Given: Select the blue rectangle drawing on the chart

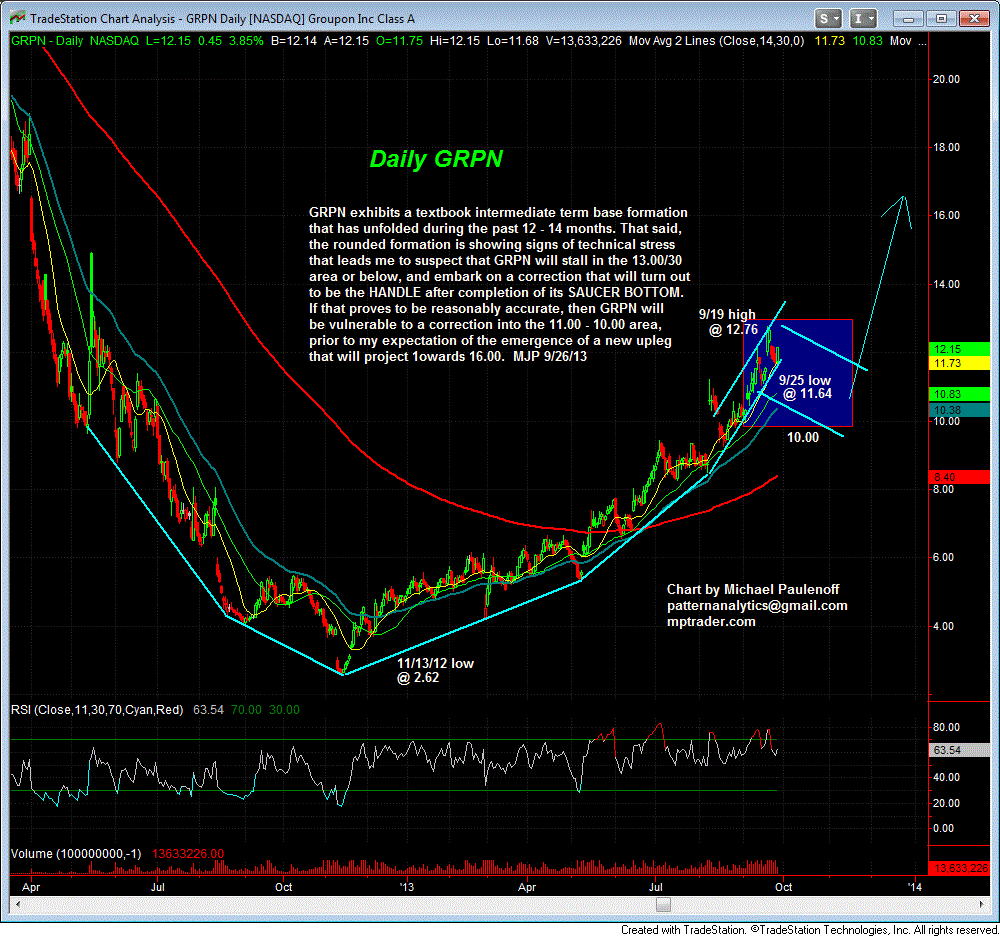Looking at the screenshot, I should 798,372.
